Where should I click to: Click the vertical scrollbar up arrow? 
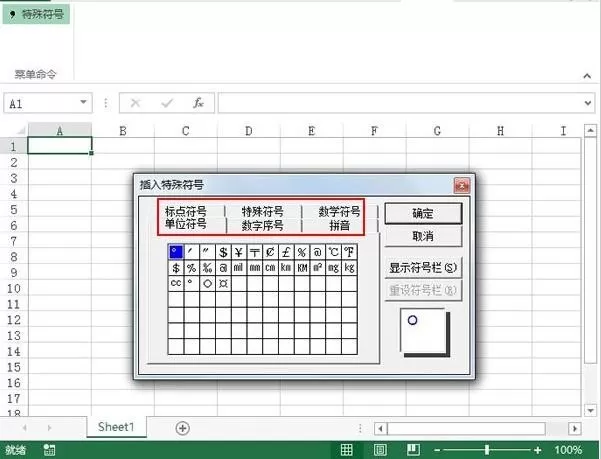pos(590,131)
